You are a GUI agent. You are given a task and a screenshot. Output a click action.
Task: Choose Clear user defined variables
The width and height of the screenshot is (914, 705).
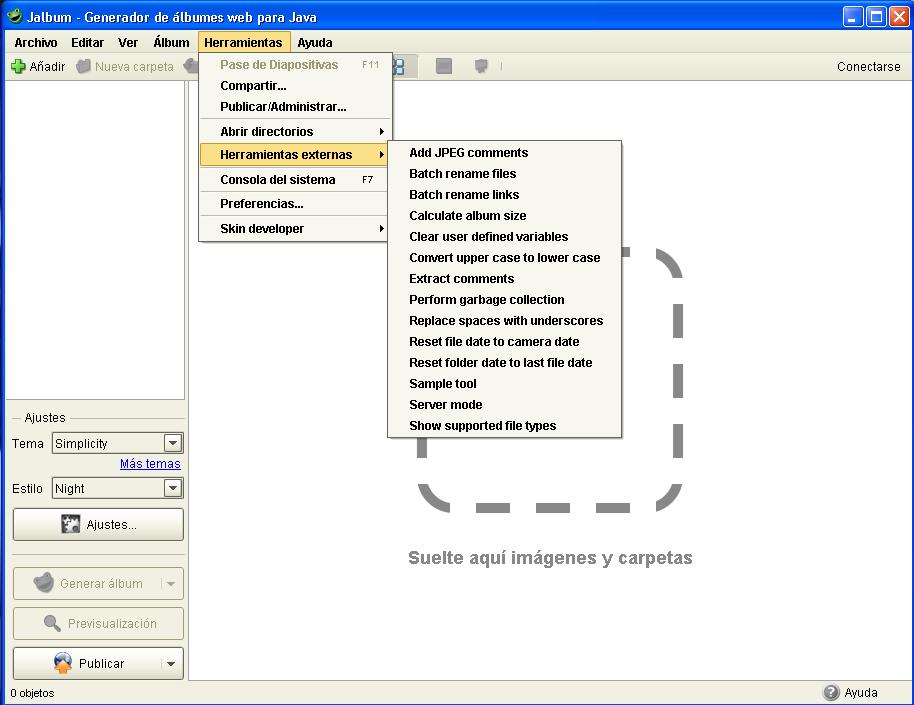504,237
